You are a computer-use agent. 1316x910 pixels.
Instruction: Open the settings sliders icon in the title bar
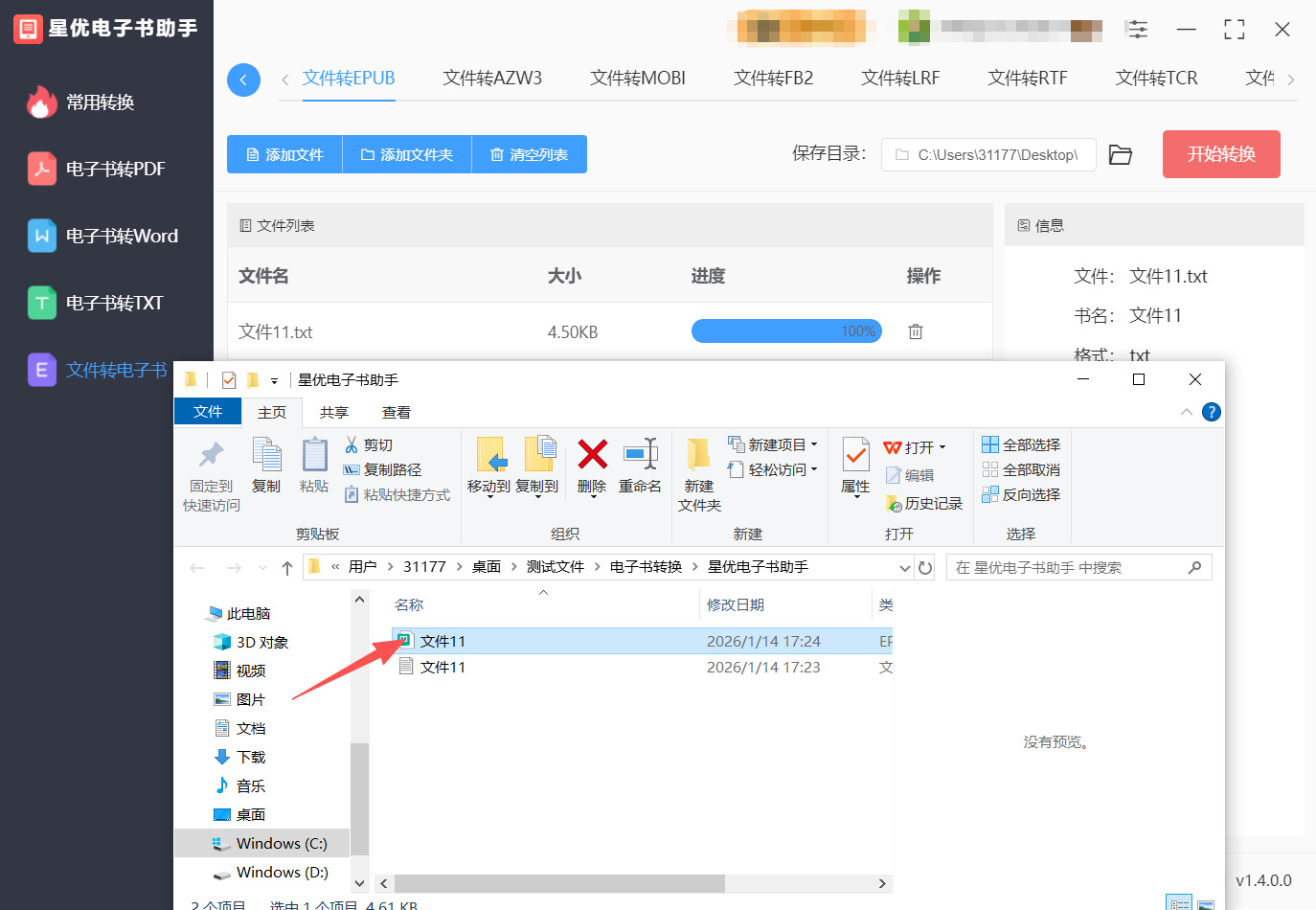pyautogui.click(x=1137, y=30)
